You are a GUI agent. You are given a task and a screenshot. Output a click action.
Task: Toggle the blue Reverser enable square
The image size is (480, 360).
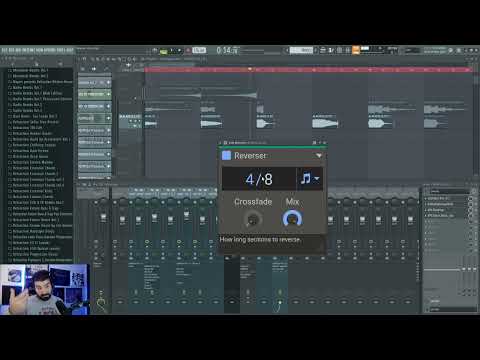[226, 155]
